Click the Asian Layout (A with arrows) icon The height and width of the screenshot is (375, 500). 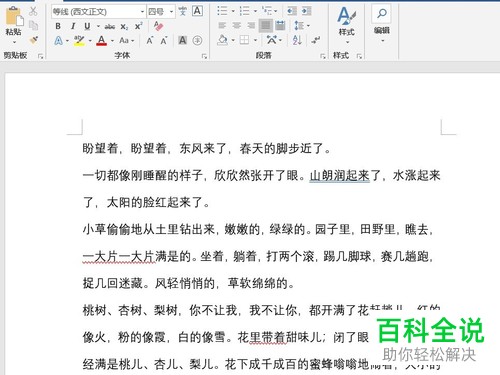pos(272,40)
